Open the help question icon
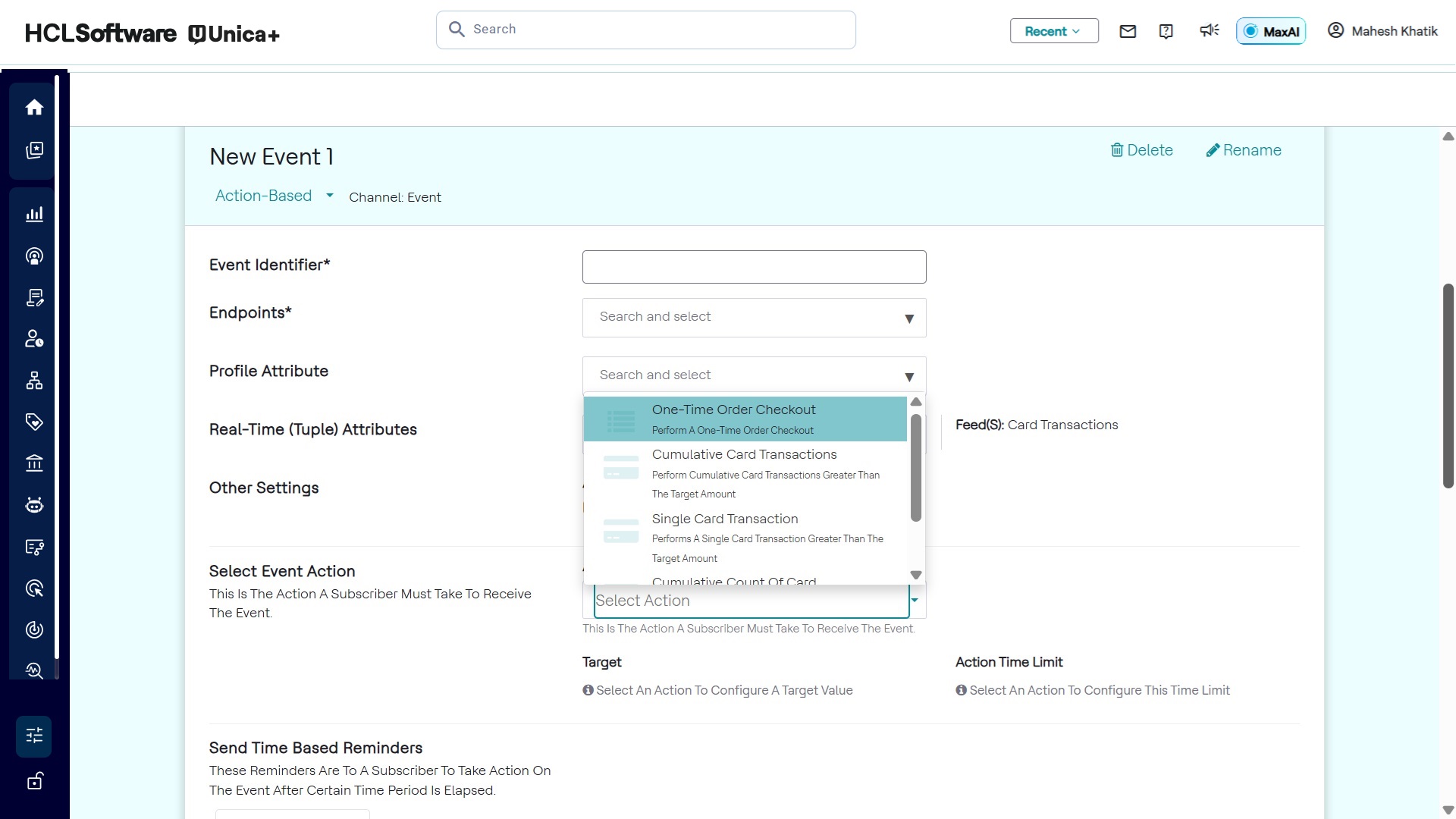The image size is (1456, 819). pos(1166,31)
